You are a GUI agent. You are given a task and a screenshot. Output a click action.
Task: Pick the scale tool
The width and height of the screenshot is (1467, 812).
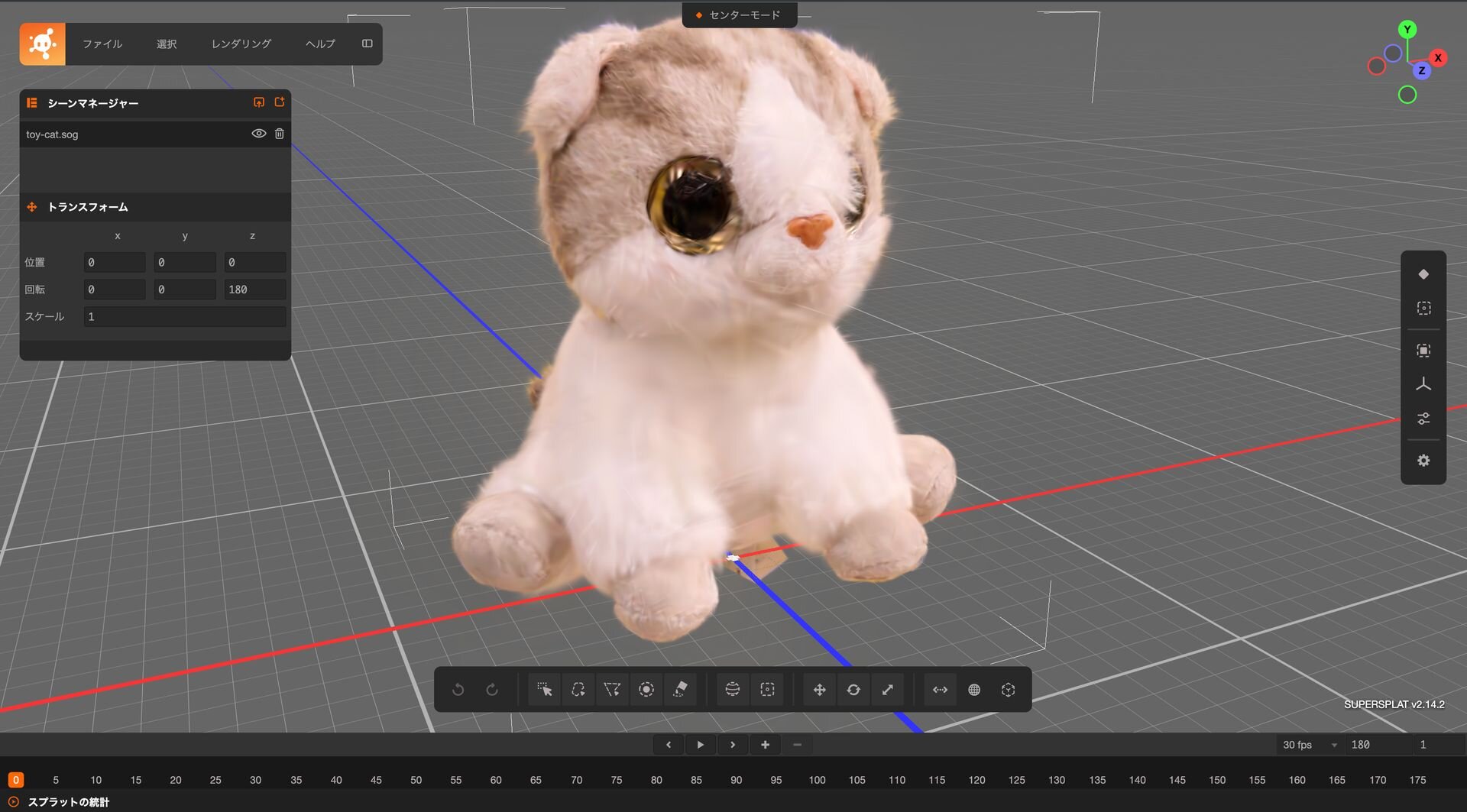(888, 690)
